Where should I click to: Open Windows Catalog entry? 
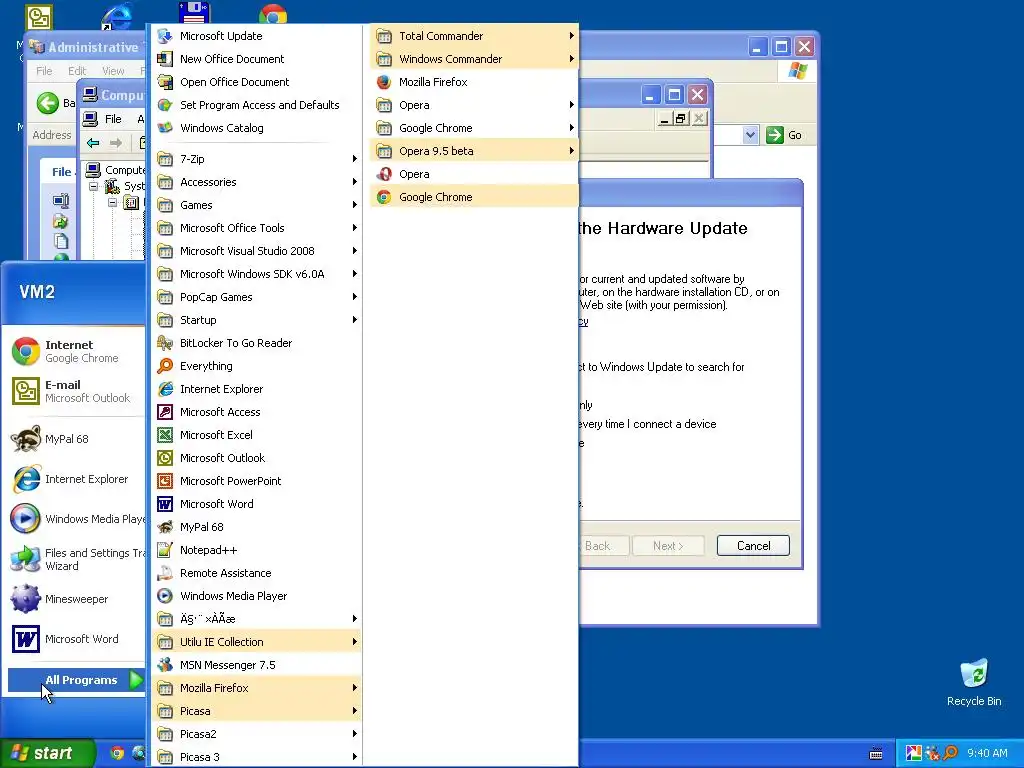(x=256, y=128)
